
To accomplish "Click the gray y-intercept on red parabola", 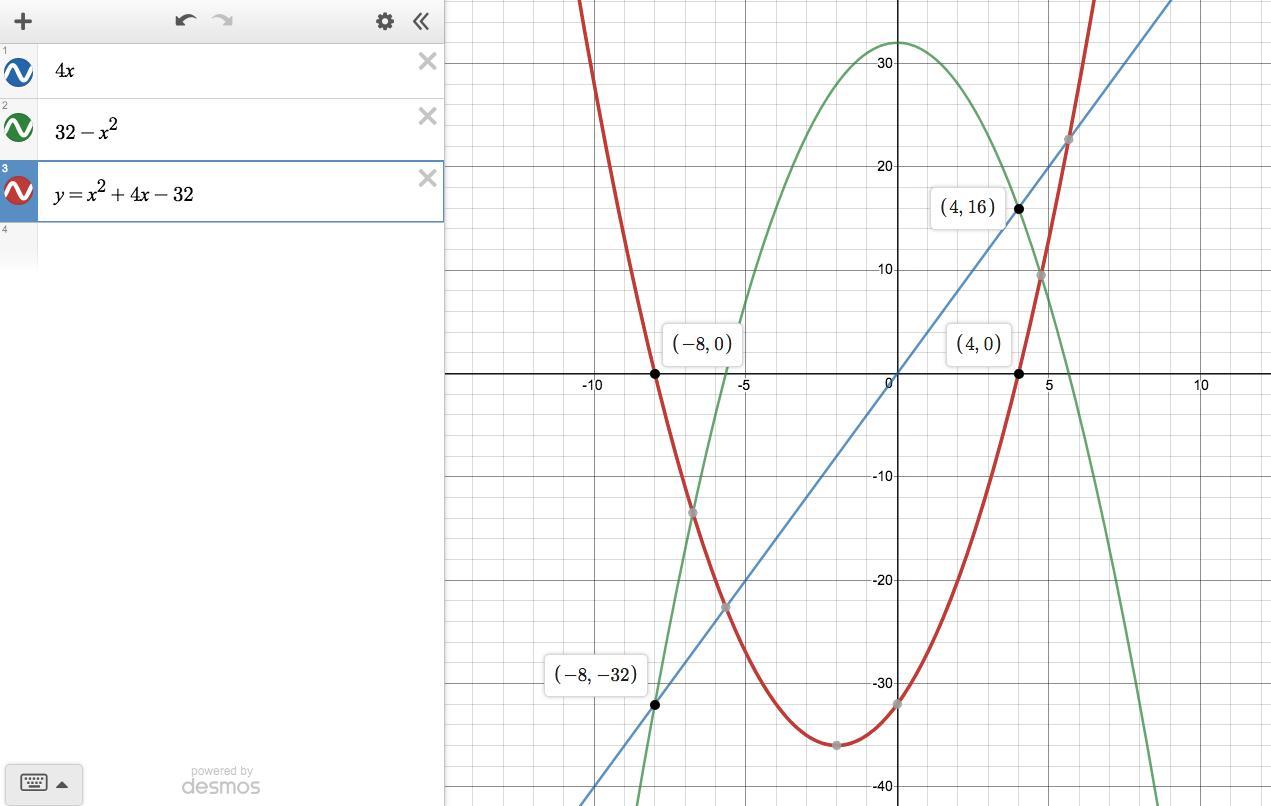I will click(898, 704).
